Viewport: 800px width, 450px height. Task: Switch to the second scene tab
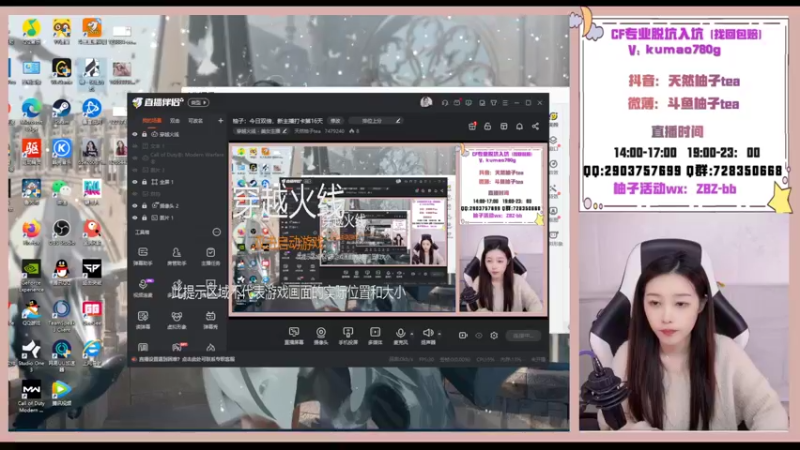click(x=175, y=121)
